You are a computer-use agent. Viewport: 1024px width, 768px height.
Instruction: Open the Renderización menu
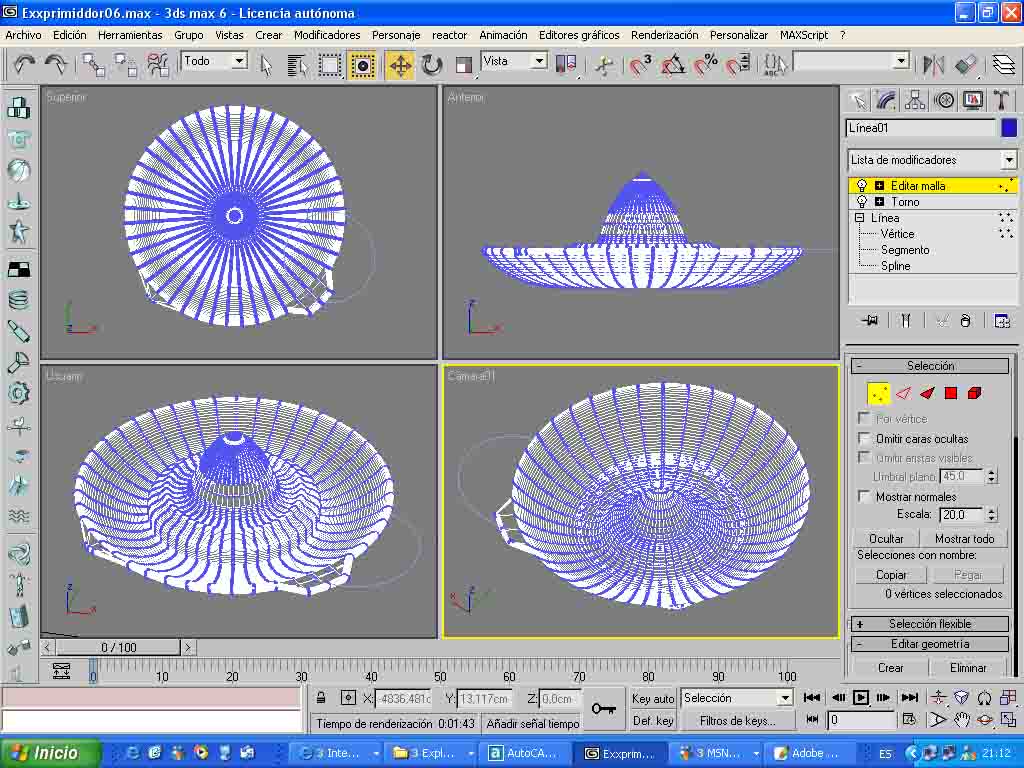[x=664, y=35]
